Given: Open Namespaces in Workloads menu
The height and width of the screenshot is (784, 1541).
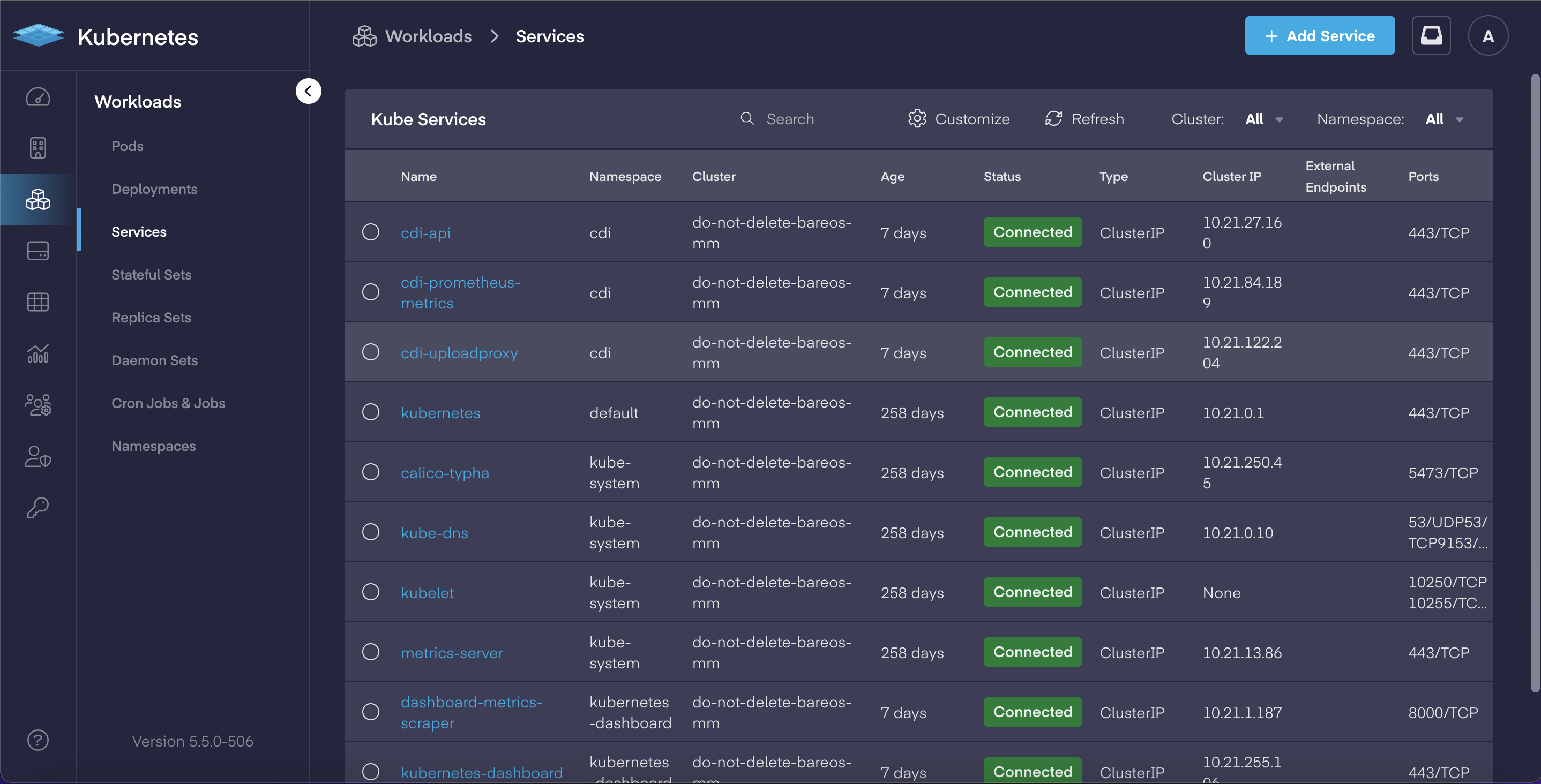Looking at the screenshot, I should tap(154, 446).
